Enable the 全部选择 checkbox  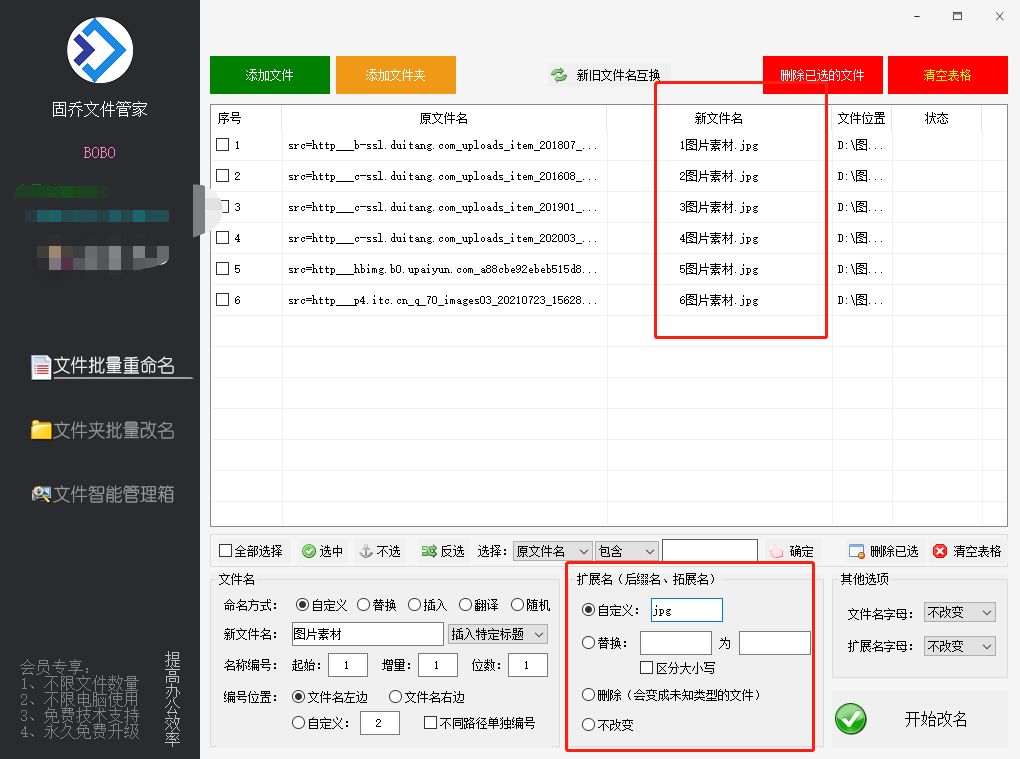click(x=226, y=551)
